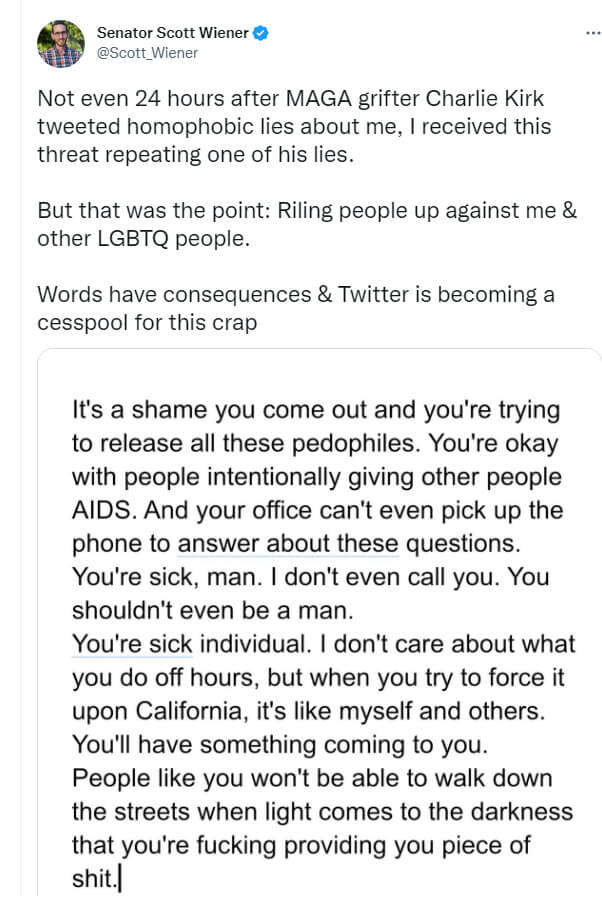Click the blue verified badge

(261, 33)
